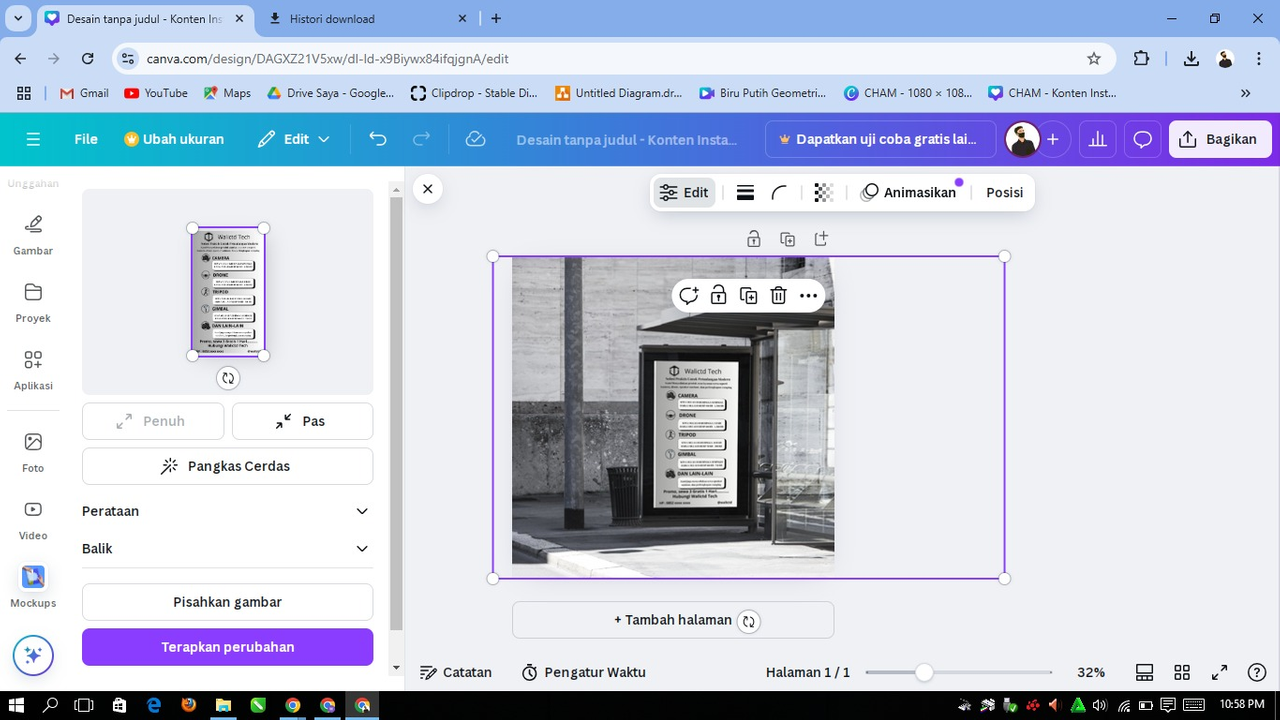
Task: Open Animasikan animation options
Action: click(x=909, y=193)
